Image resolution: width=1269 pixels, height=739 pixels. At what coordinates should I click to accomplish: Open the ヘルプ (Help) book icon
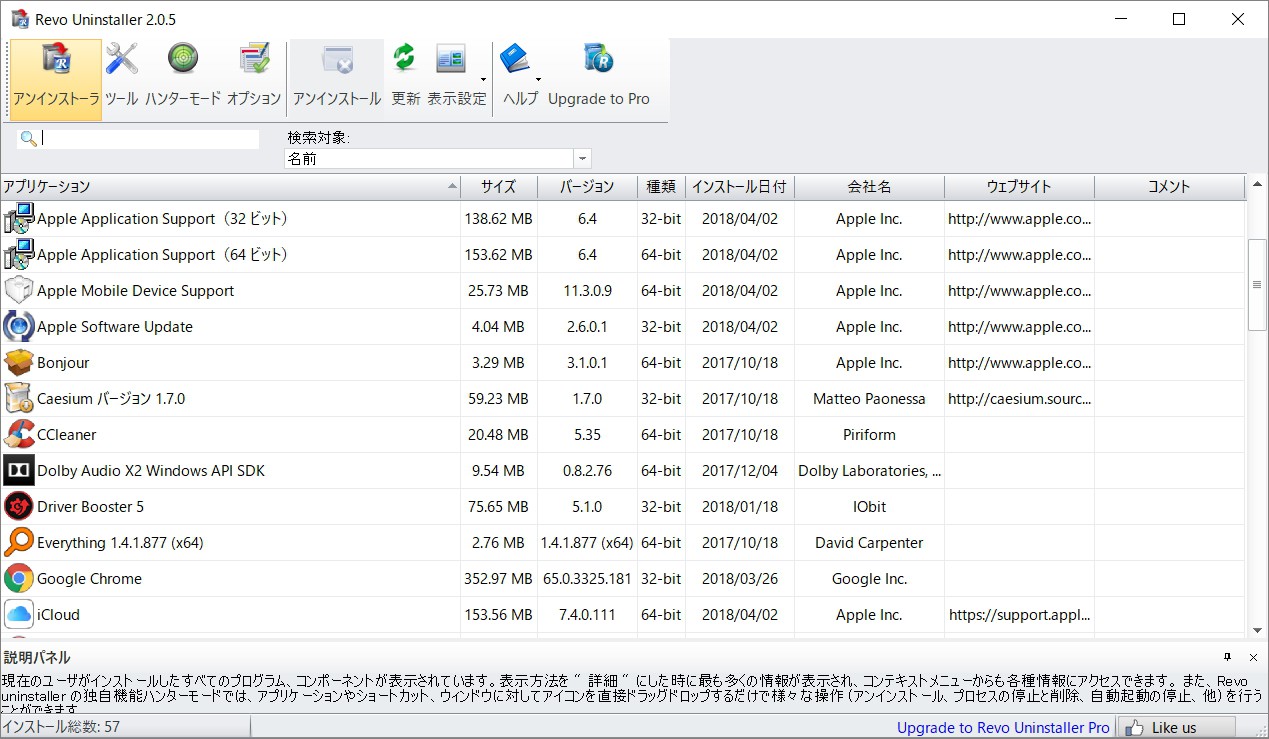click(515, 59)
